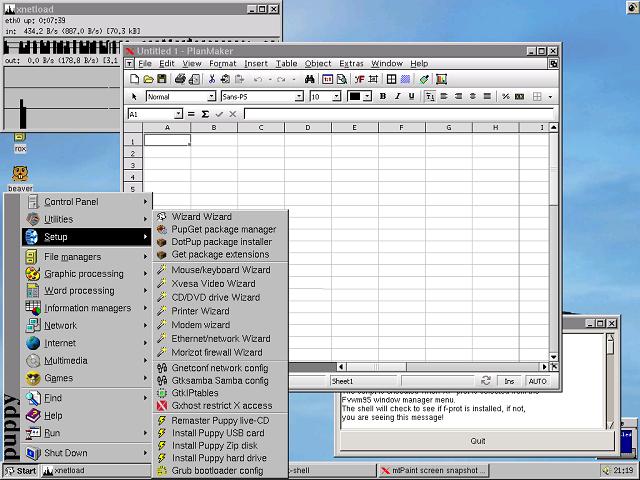The image size is (640, 480).
Task: Click the A1 cell reference box
Action: point(150,114)
